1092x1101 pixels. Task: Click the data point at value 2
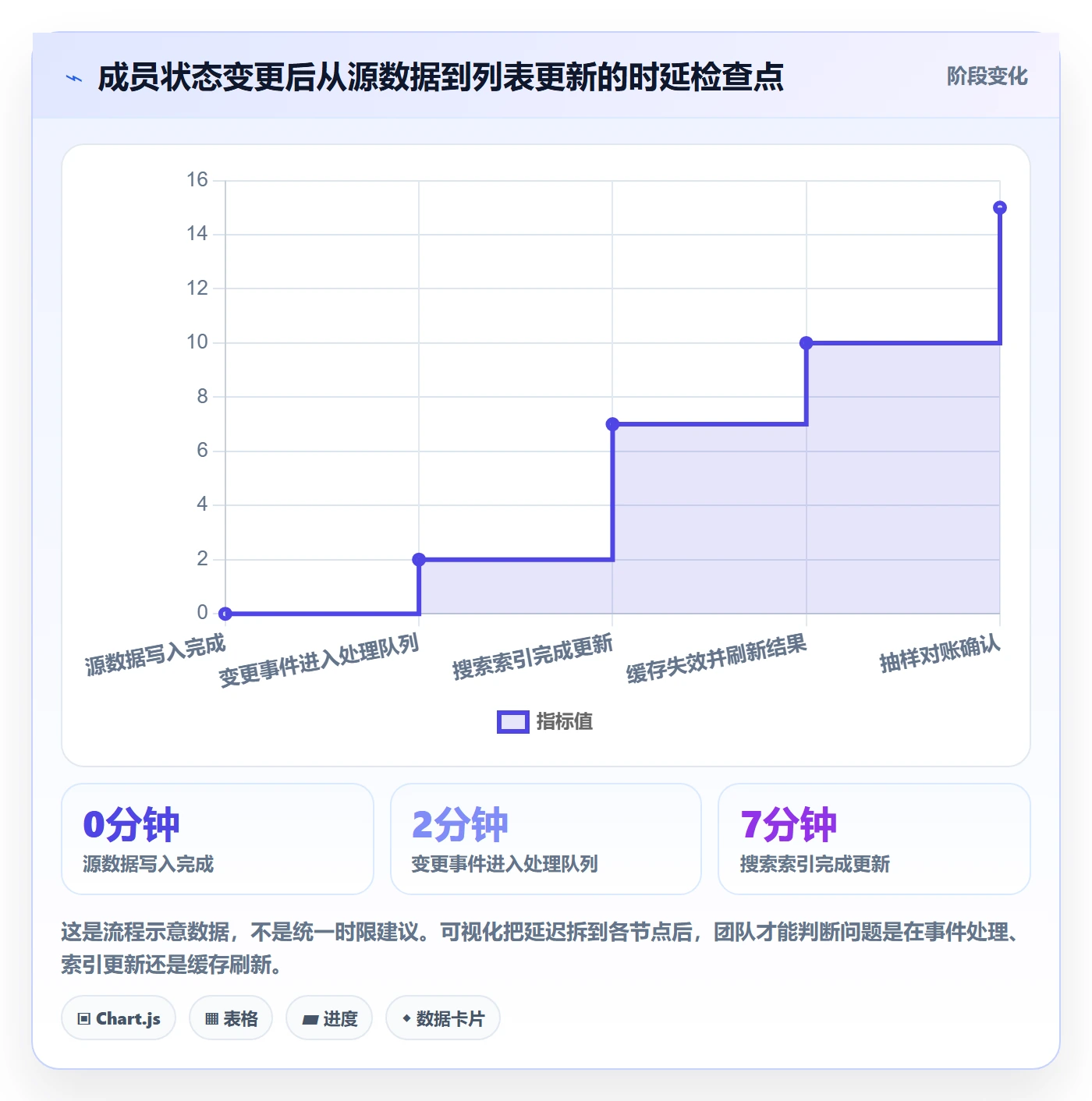click(419, 560)
